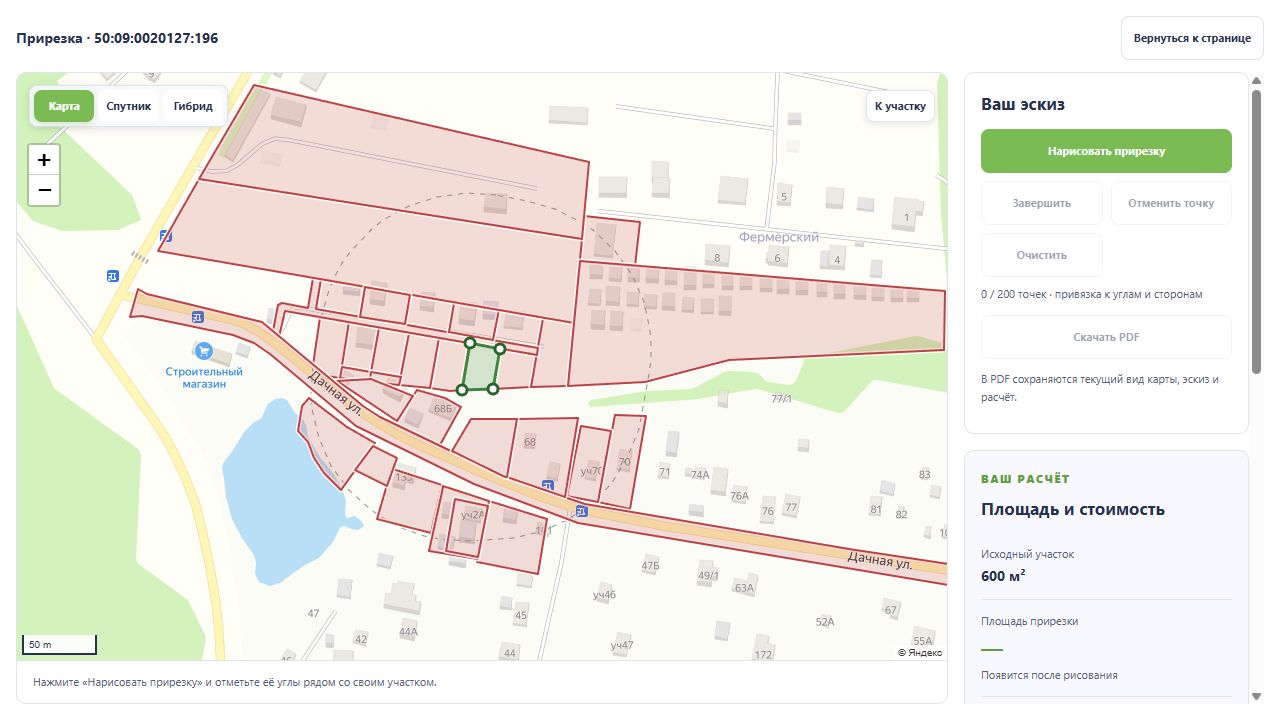This screenshot has height=720, width=1280.
Task: Select the Карта map mode
Action: tap(64, 106)
